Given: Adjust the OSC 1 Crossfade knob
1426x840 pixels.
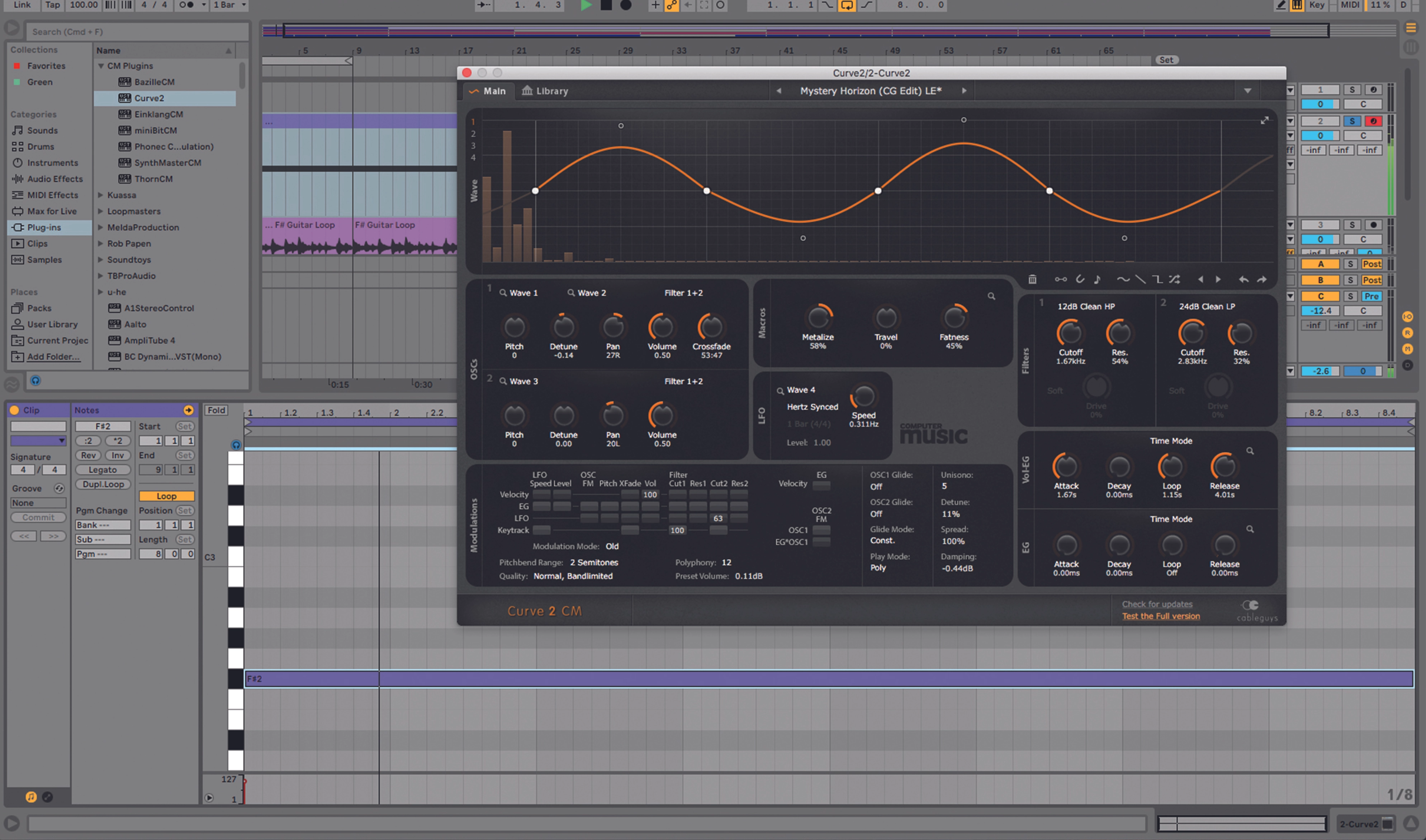Looking at the screenshot, I should click(711, 326).
